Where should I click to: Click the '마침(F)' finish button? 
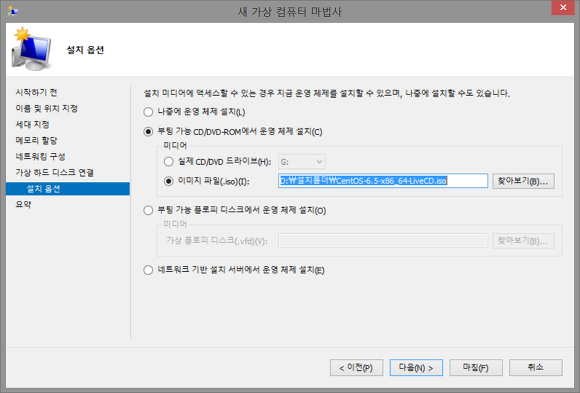(476, 367)
